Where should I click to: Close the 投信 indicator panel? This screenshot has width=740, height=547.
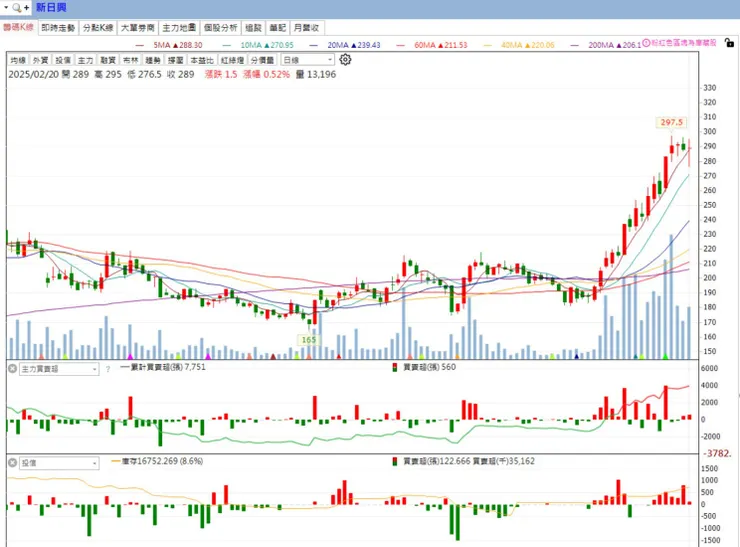click(13, 463)
